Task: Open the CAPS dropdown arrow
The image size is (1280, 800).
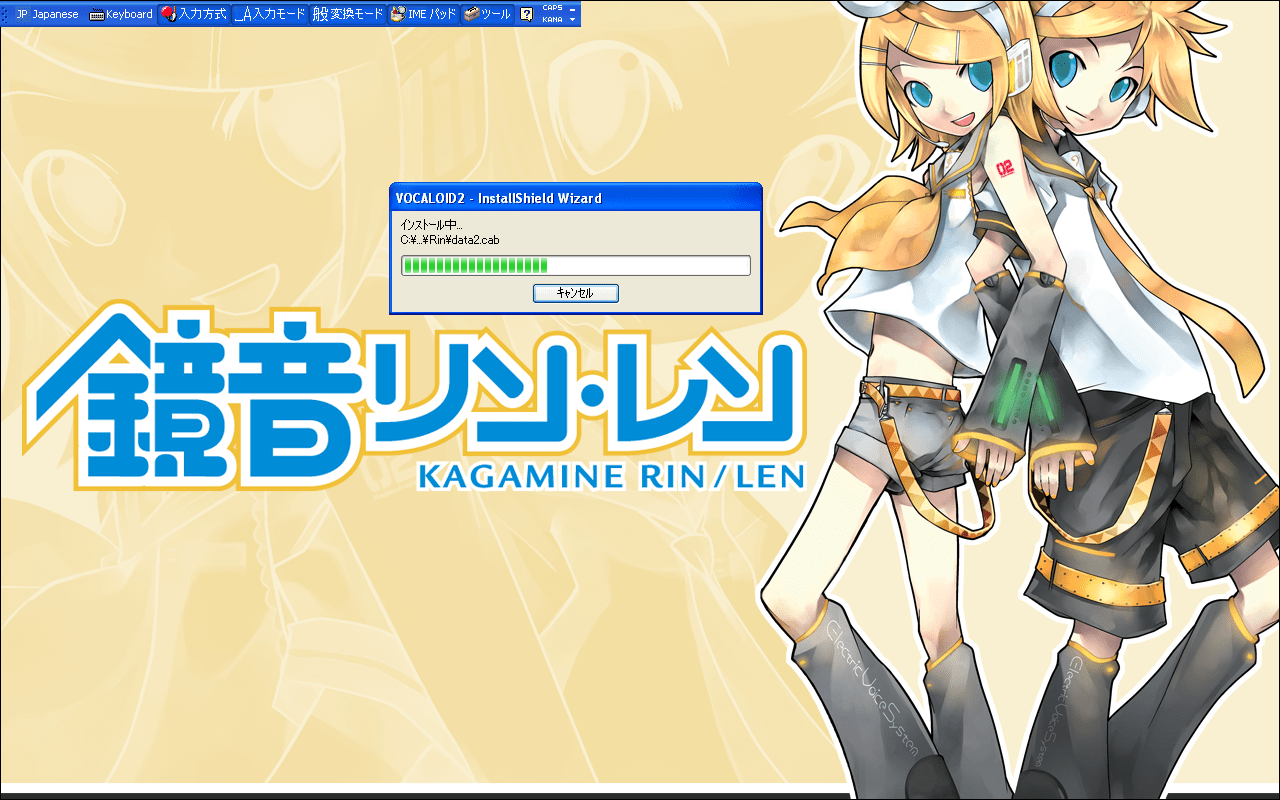Action: pos(572,8)
